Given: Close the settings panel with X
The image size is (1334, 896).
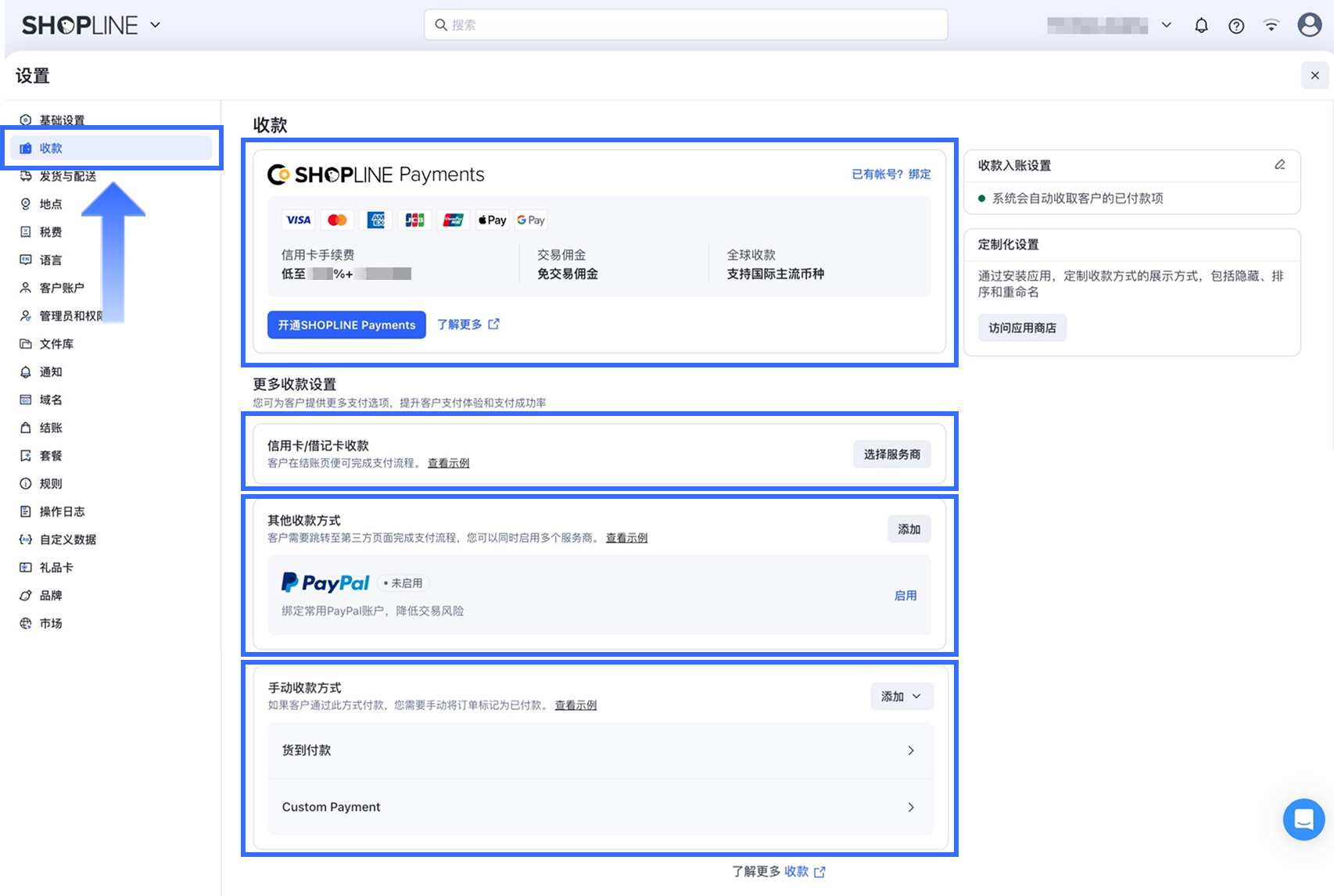Looking at the screenshot, I should [1315, 76].
